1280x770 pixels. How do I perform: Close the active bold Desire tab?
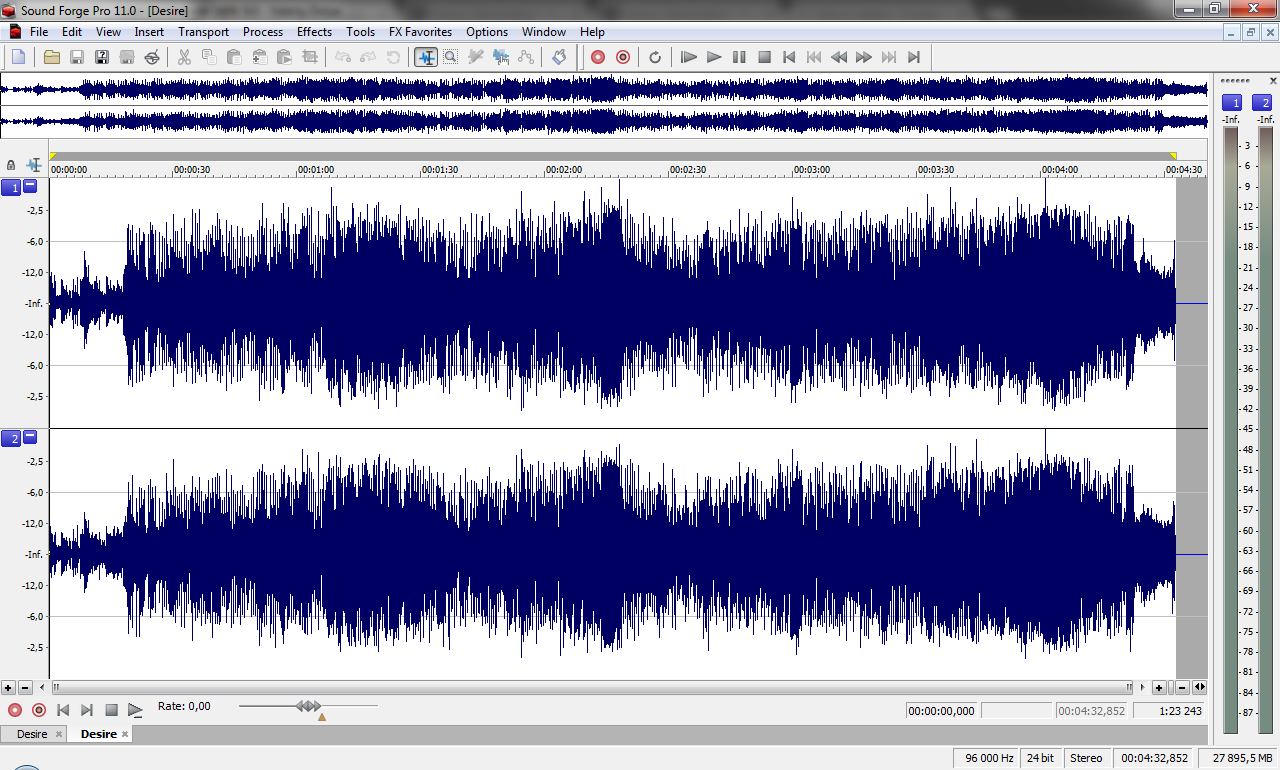125,734
